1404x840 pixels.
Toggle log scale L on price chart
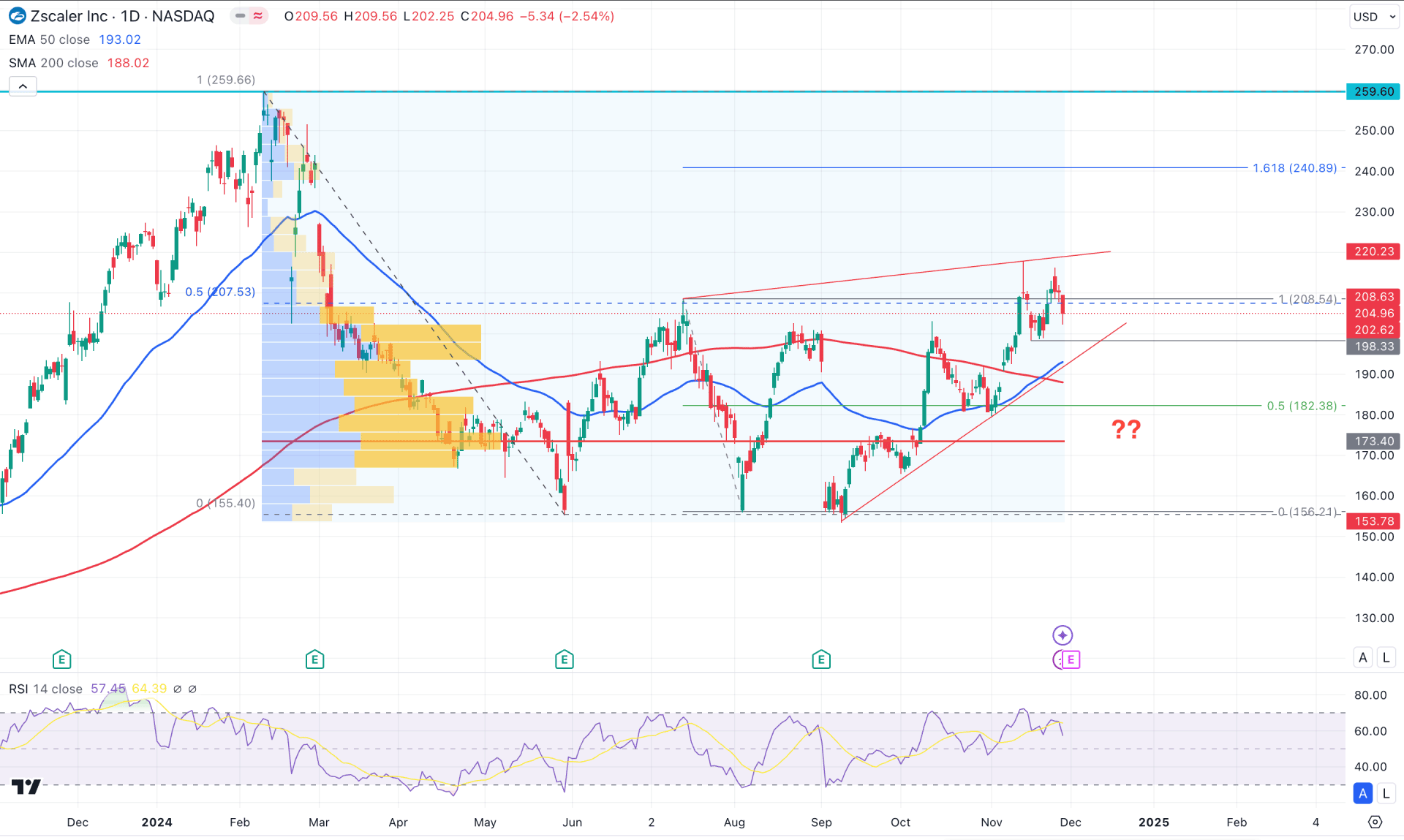pyautogui.click(x=1386, y=657)
